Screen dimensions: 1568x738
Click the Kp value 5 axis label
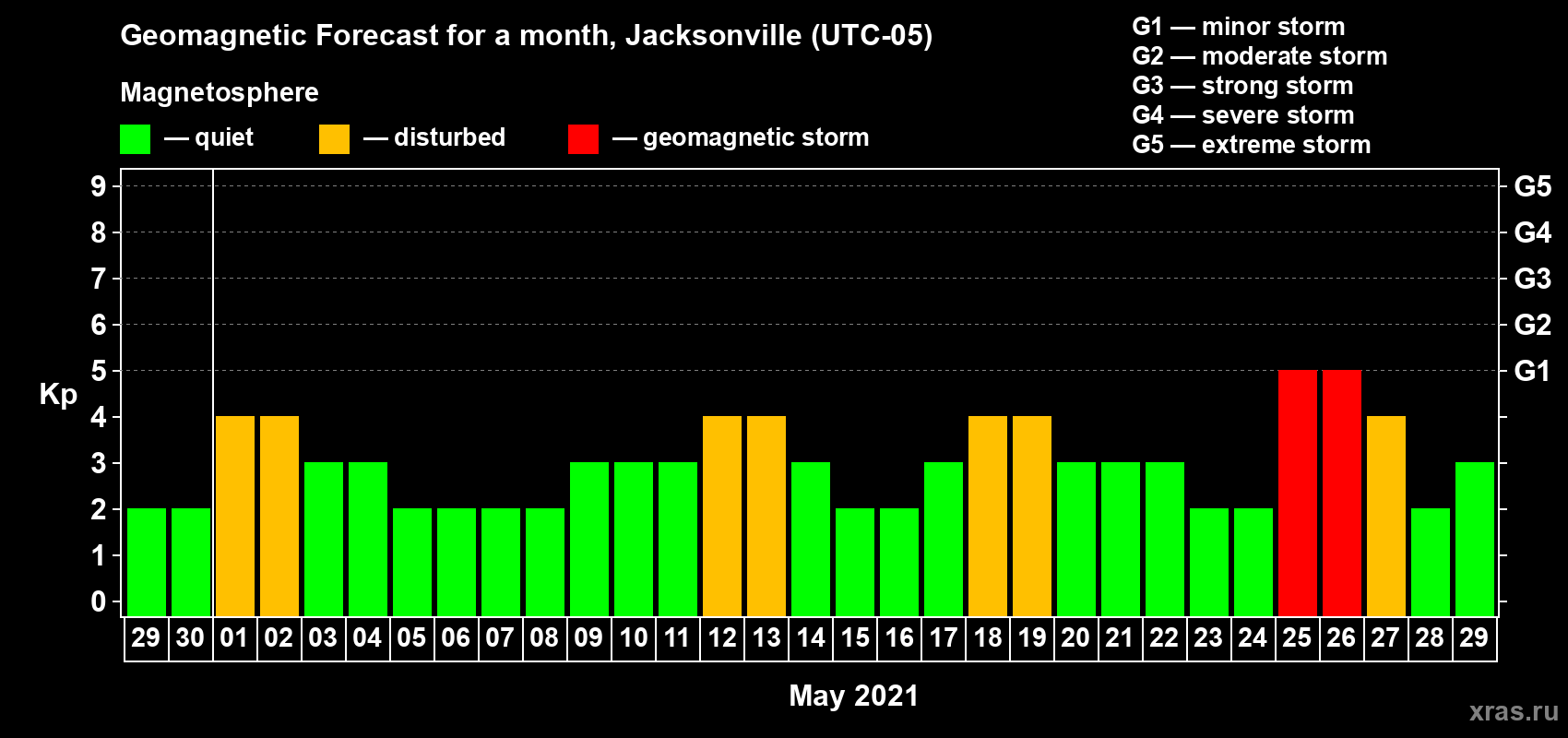point(99,371)
